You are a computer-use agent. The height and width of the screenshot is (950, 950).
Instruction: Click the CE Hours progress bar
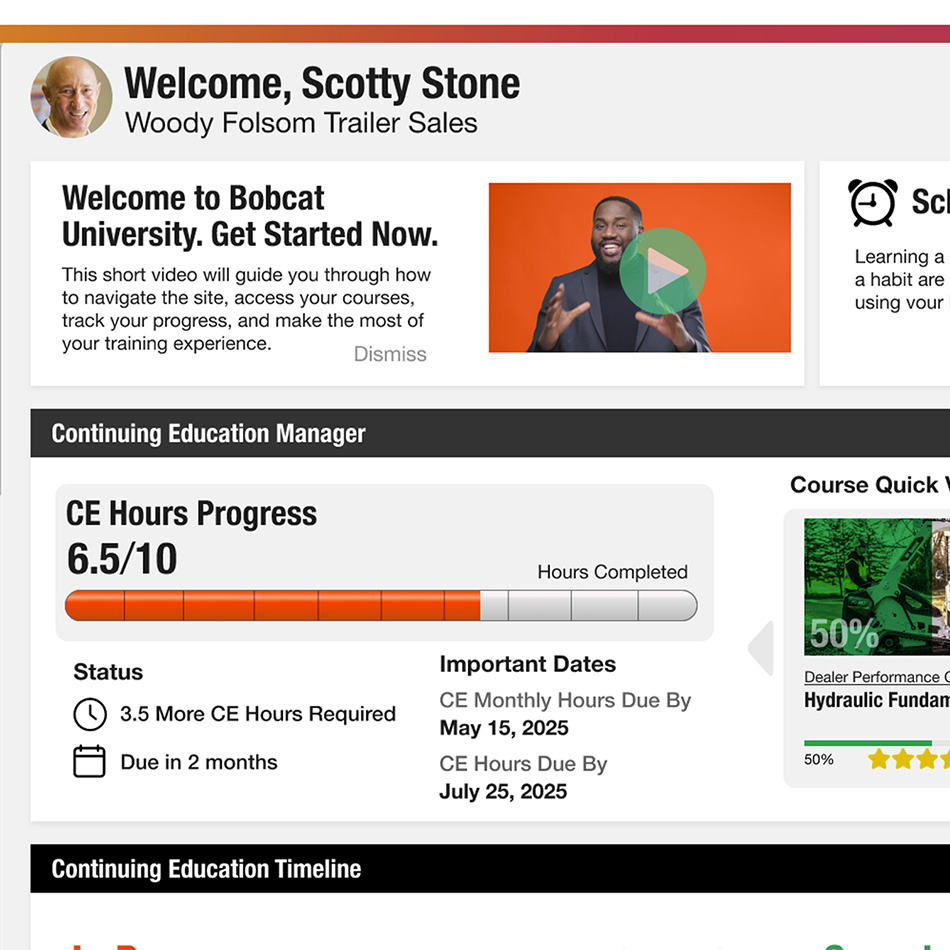tap(380, 606)
